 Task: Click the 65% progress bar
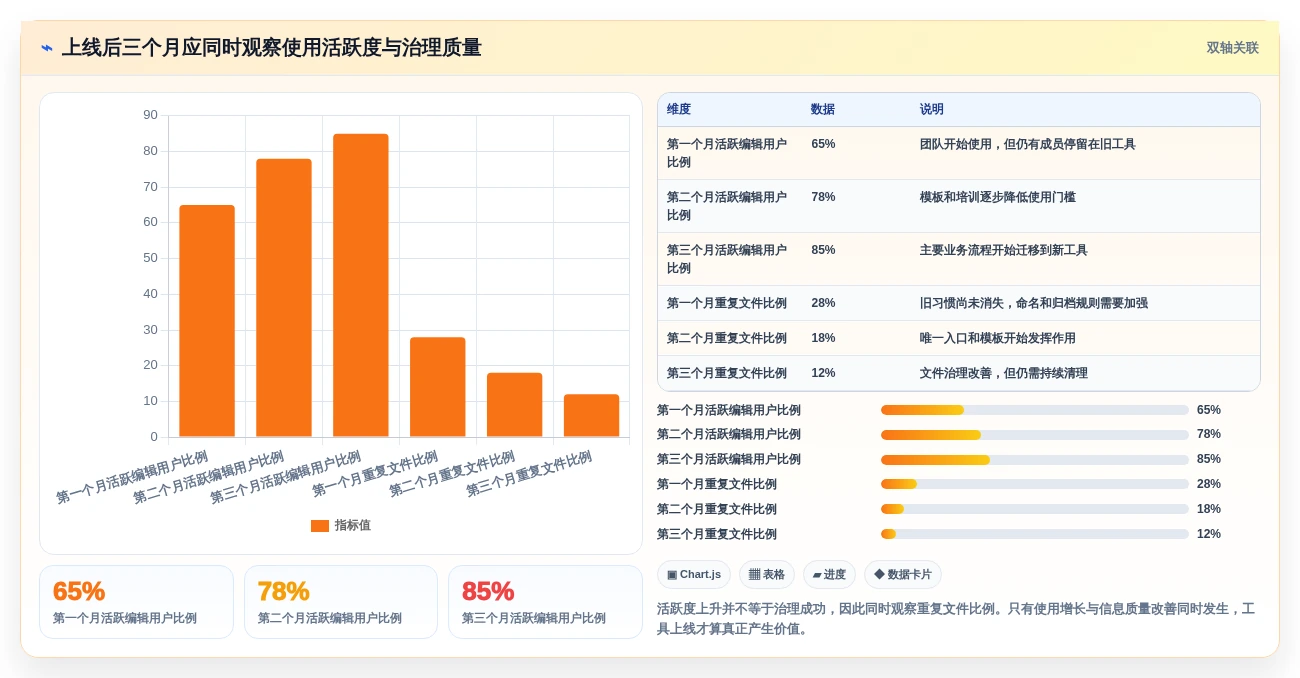pyautogui.click(x=1035, y=410)
